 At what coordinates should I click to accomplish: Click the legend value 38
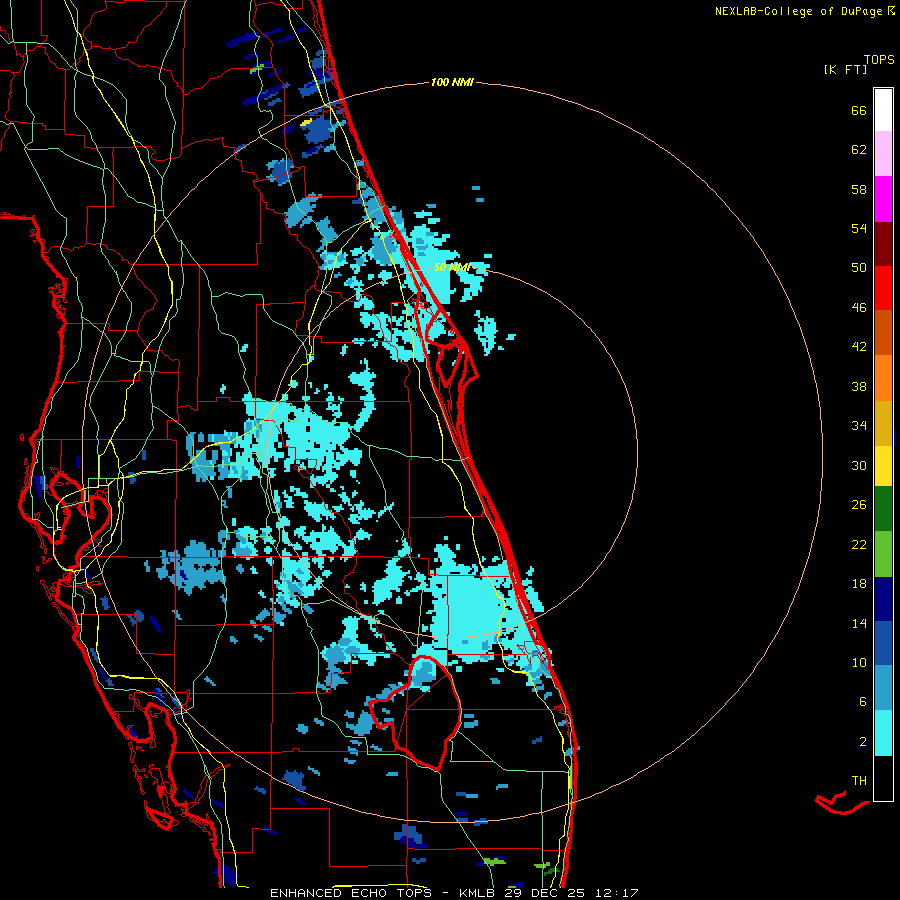tap(859, 386)
